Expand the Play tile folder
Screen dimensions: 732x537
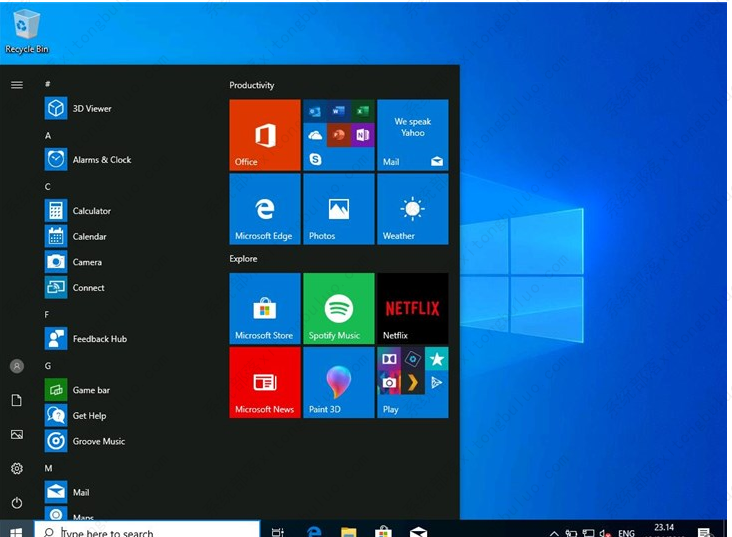[412, 382]
